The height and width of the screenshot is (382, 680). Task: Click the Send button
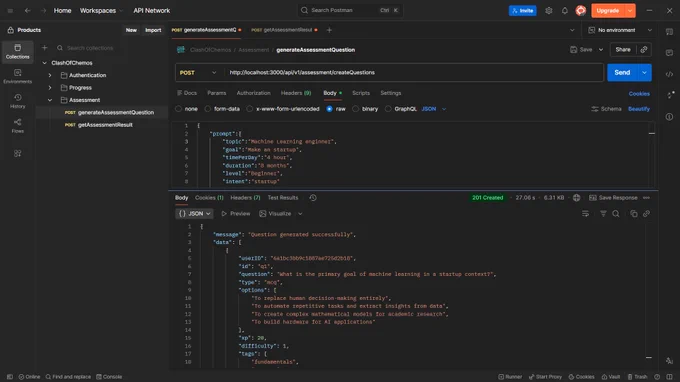tap(622, 73)
